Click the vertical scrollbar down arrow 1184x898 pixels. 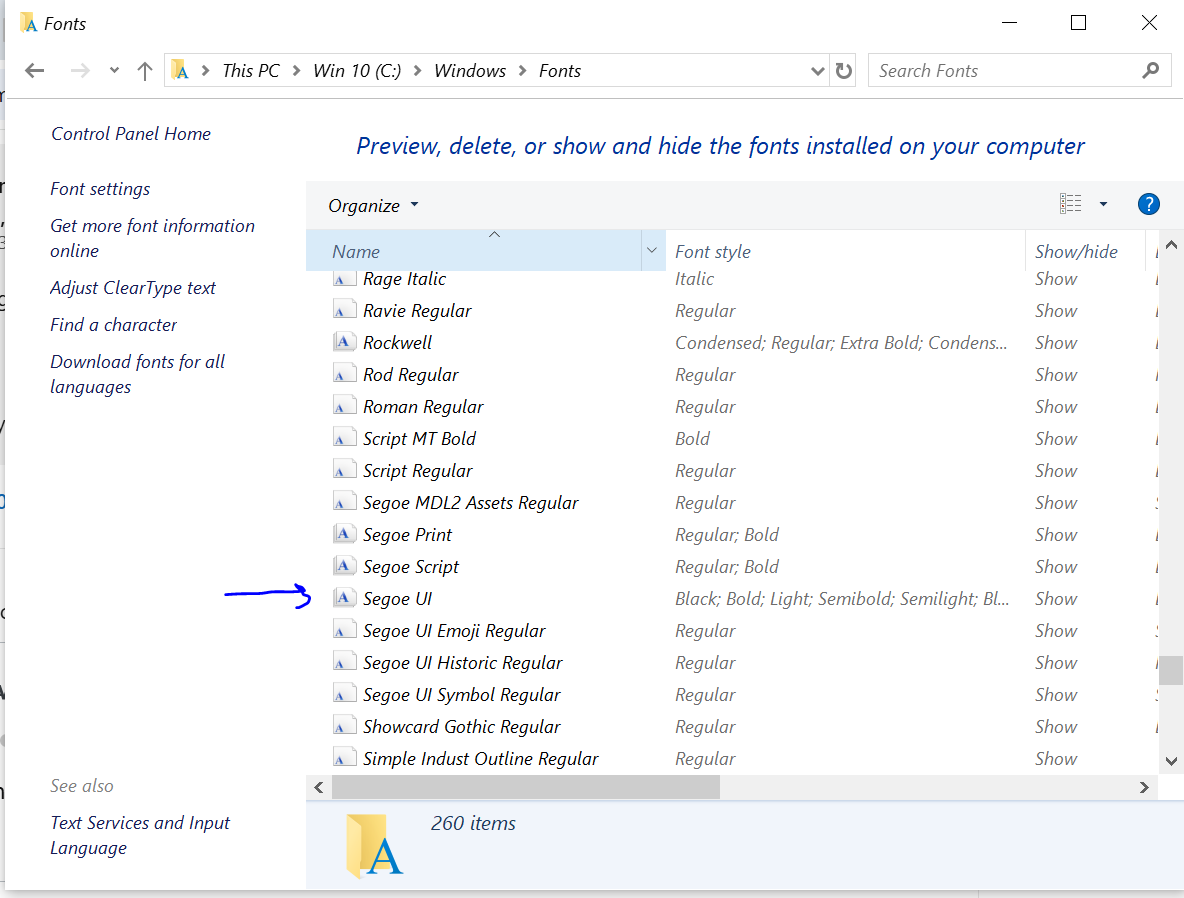click(1171, 761)
